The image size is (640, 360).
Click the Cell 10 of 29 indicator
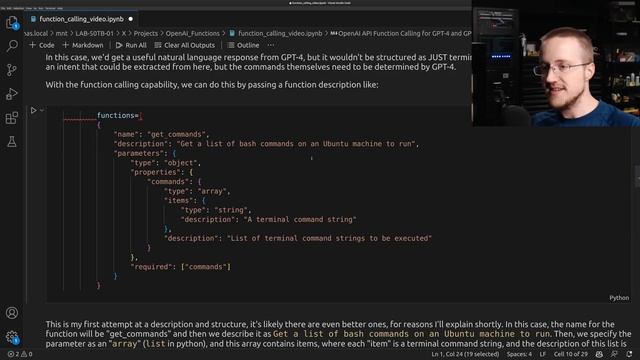(570, 354)
